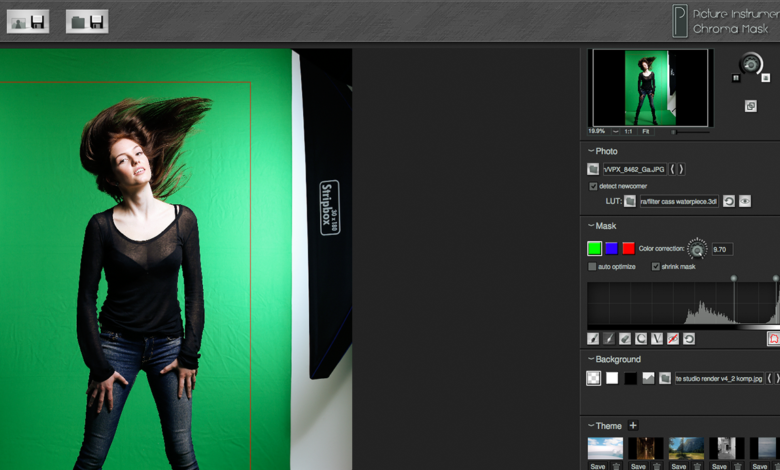Uncheck the shrink mask option
780x470 pixels.
(656, 266)
